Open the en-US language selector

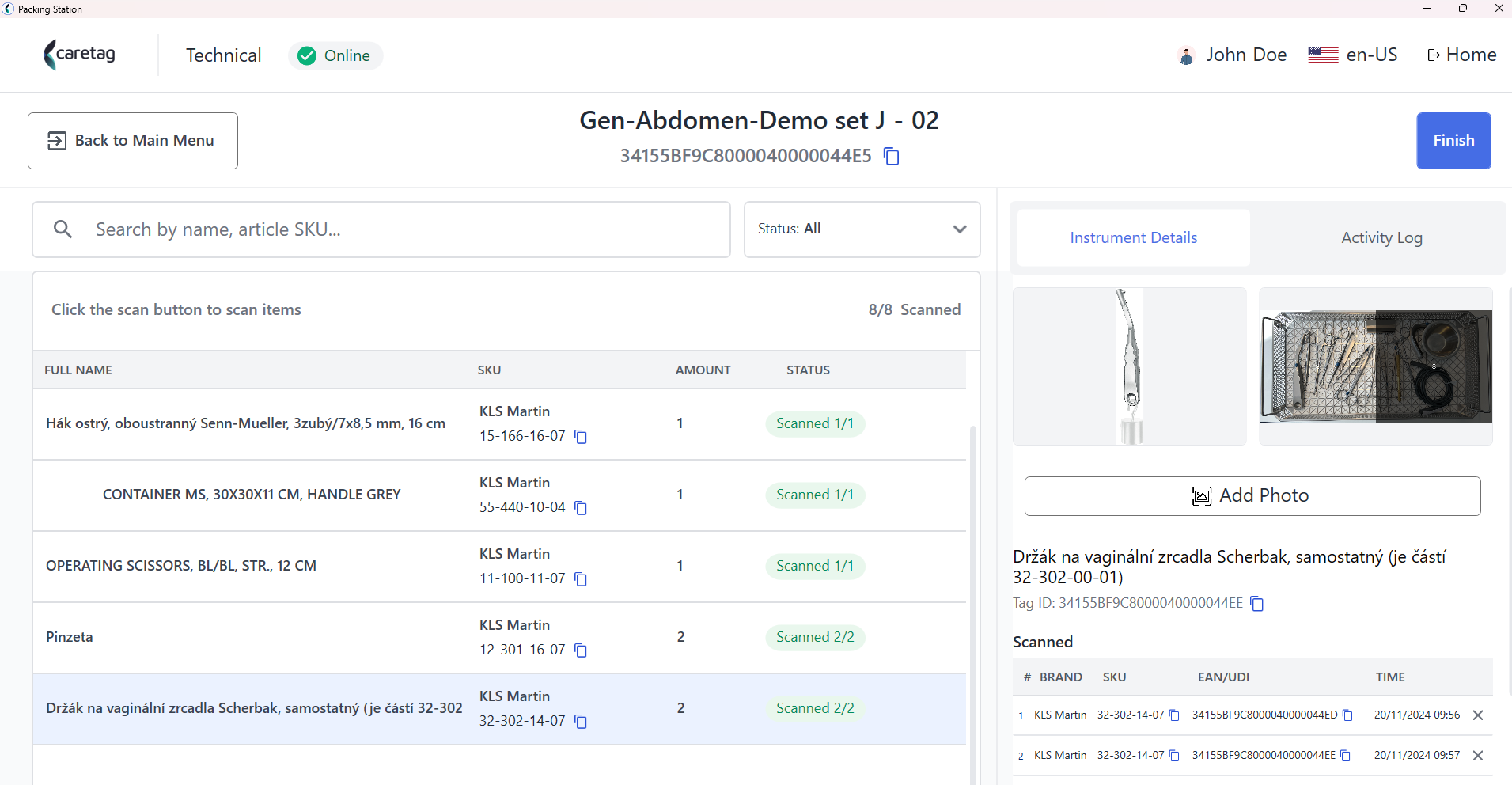1353,55
